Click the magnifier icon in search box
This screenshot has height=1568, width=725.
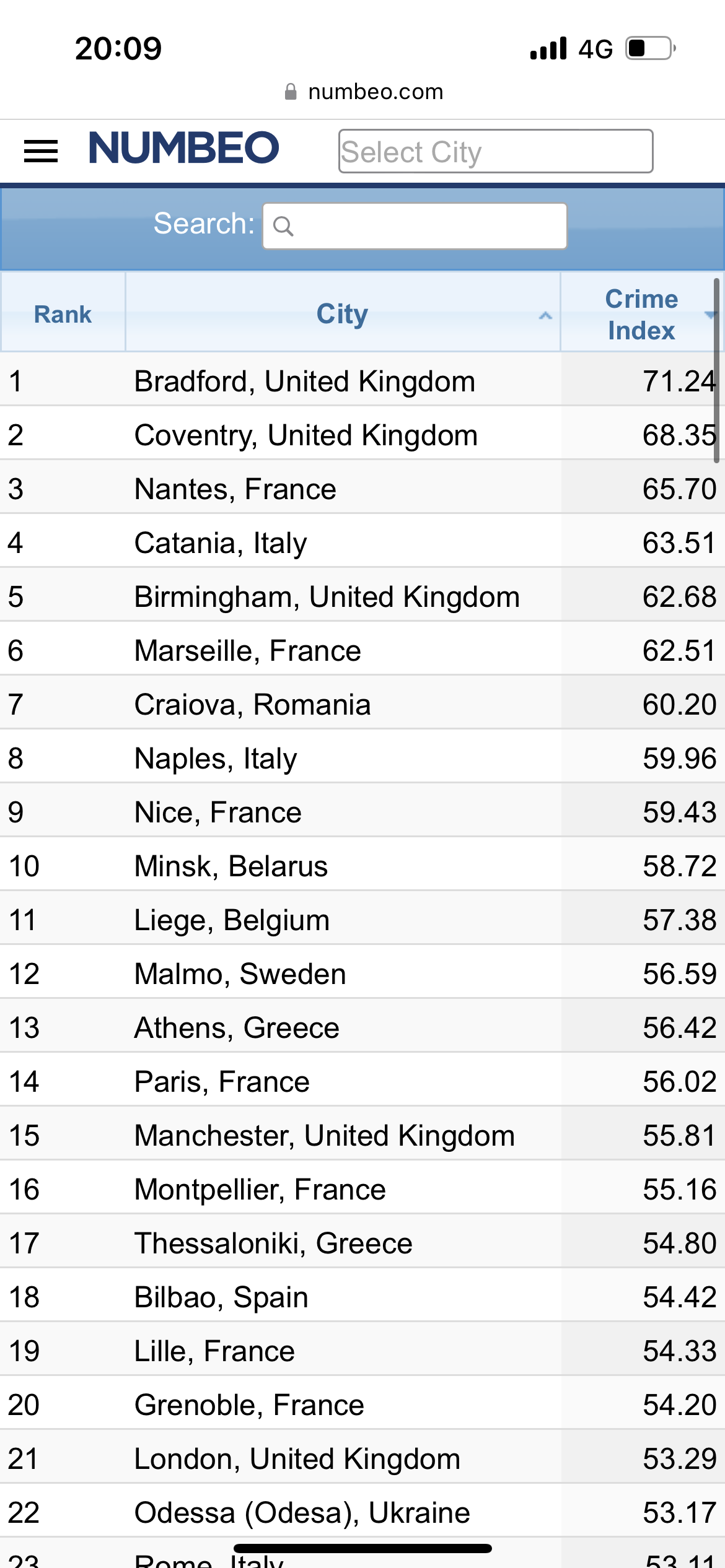click(283, 227)
